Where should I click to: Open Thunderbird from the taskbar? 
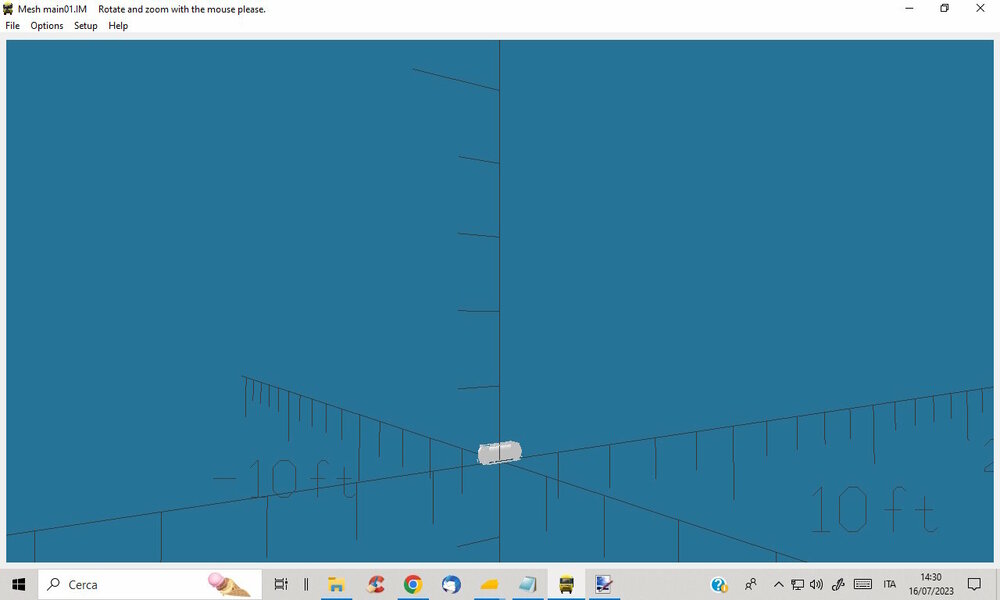pos(451,584)
